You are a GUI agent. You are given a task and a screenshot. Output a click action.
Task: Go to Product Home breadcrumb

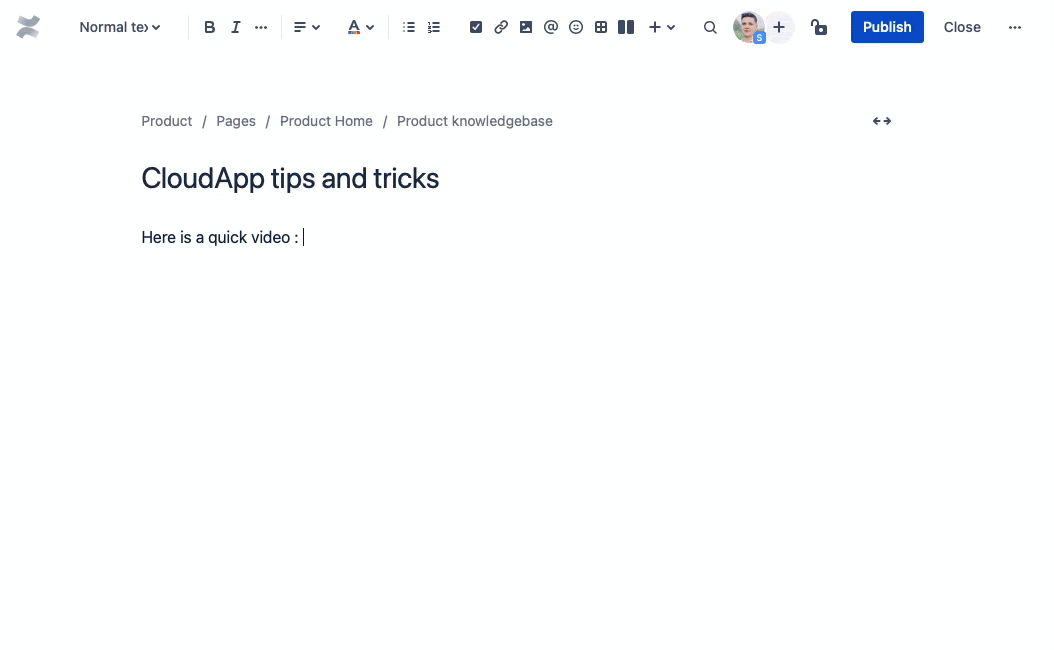click(x=326, y=121)
